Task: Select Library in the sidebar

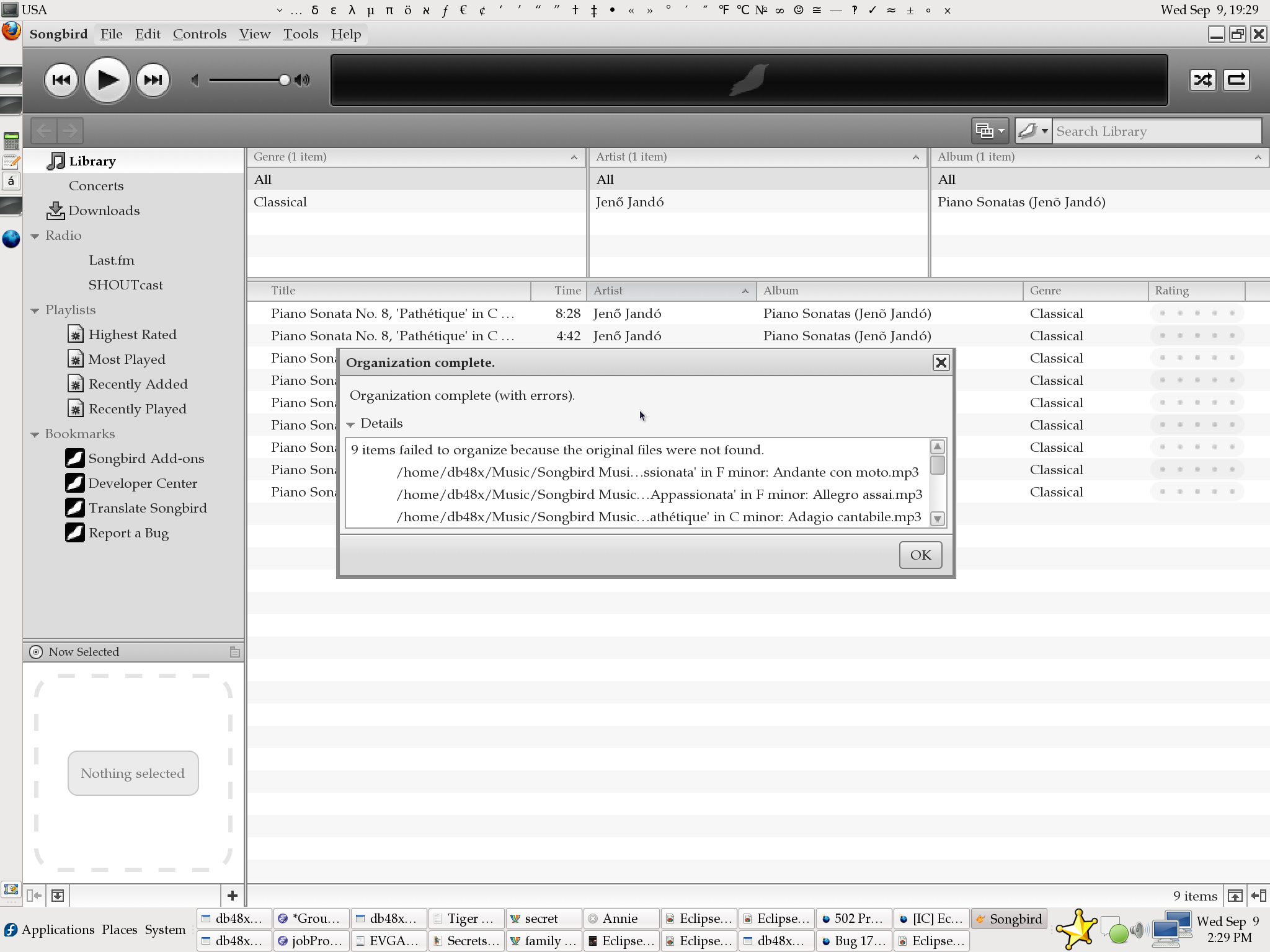Action: pos(134,161)
